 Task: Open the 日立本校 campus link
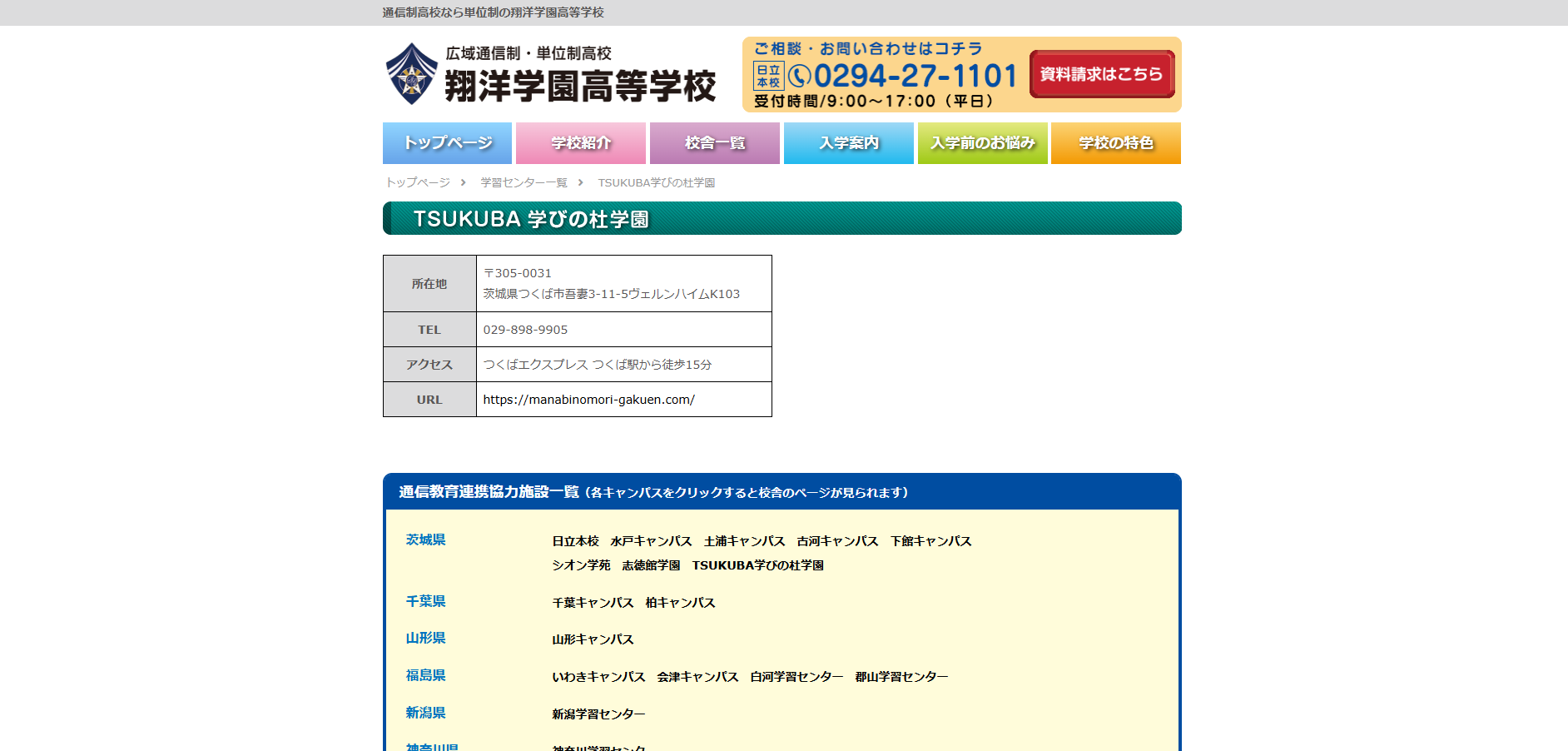pyautogui.click(x=575, y=541)
